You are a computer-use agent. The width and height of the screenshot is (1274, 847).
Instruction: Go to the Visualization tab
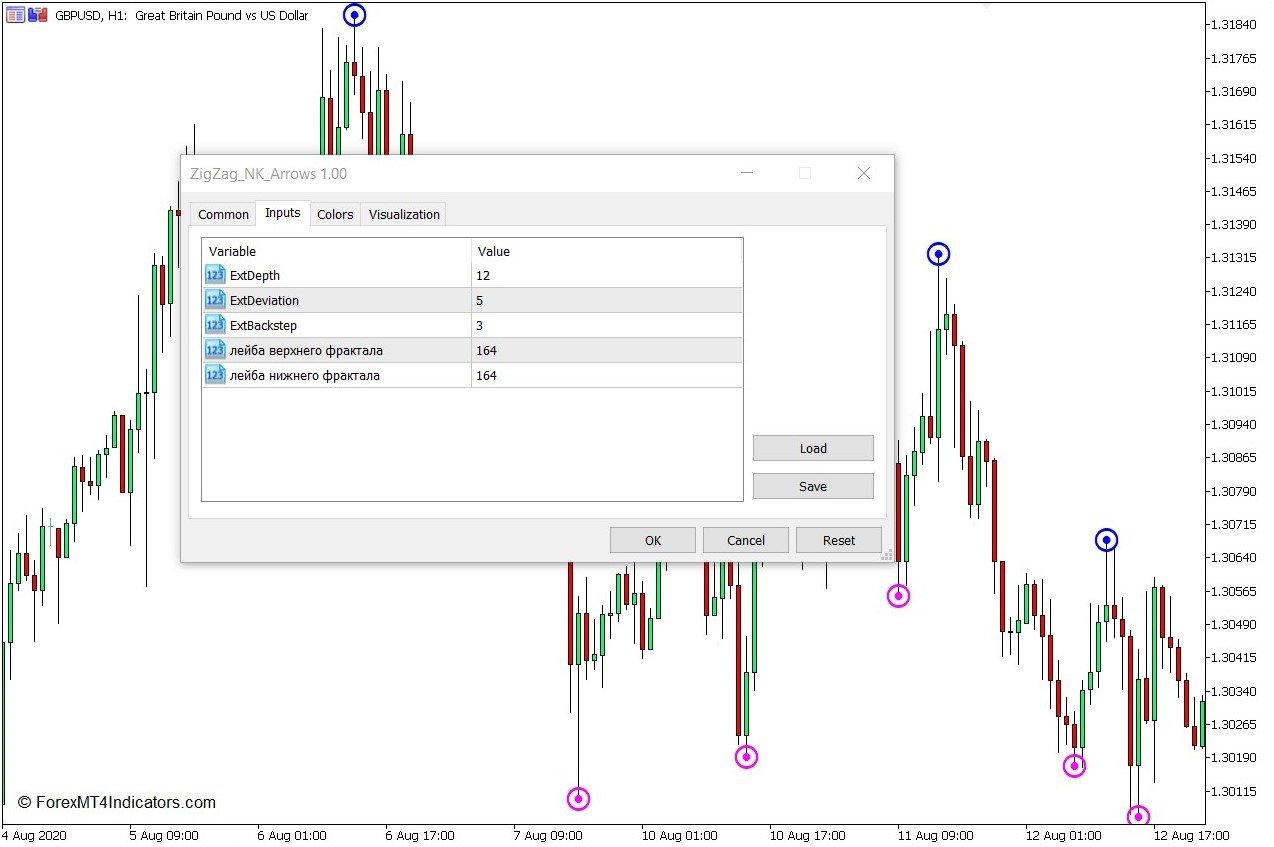pos(404,214)
